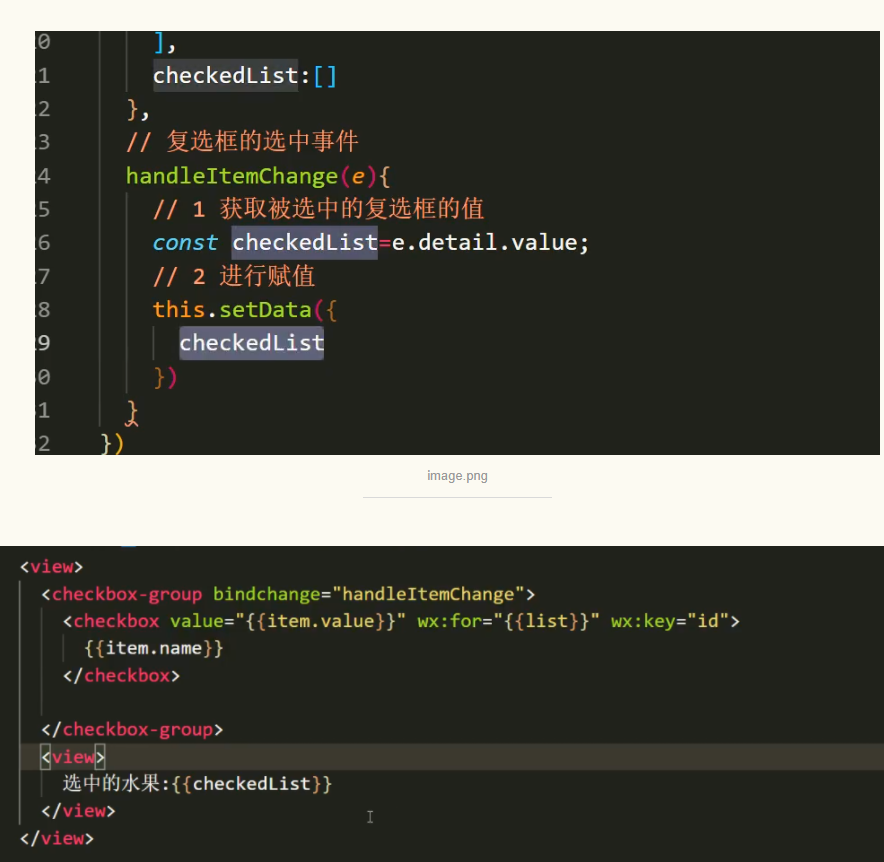
Task: Click the highlighted inner <view> tag
Action: pos(73,757)
